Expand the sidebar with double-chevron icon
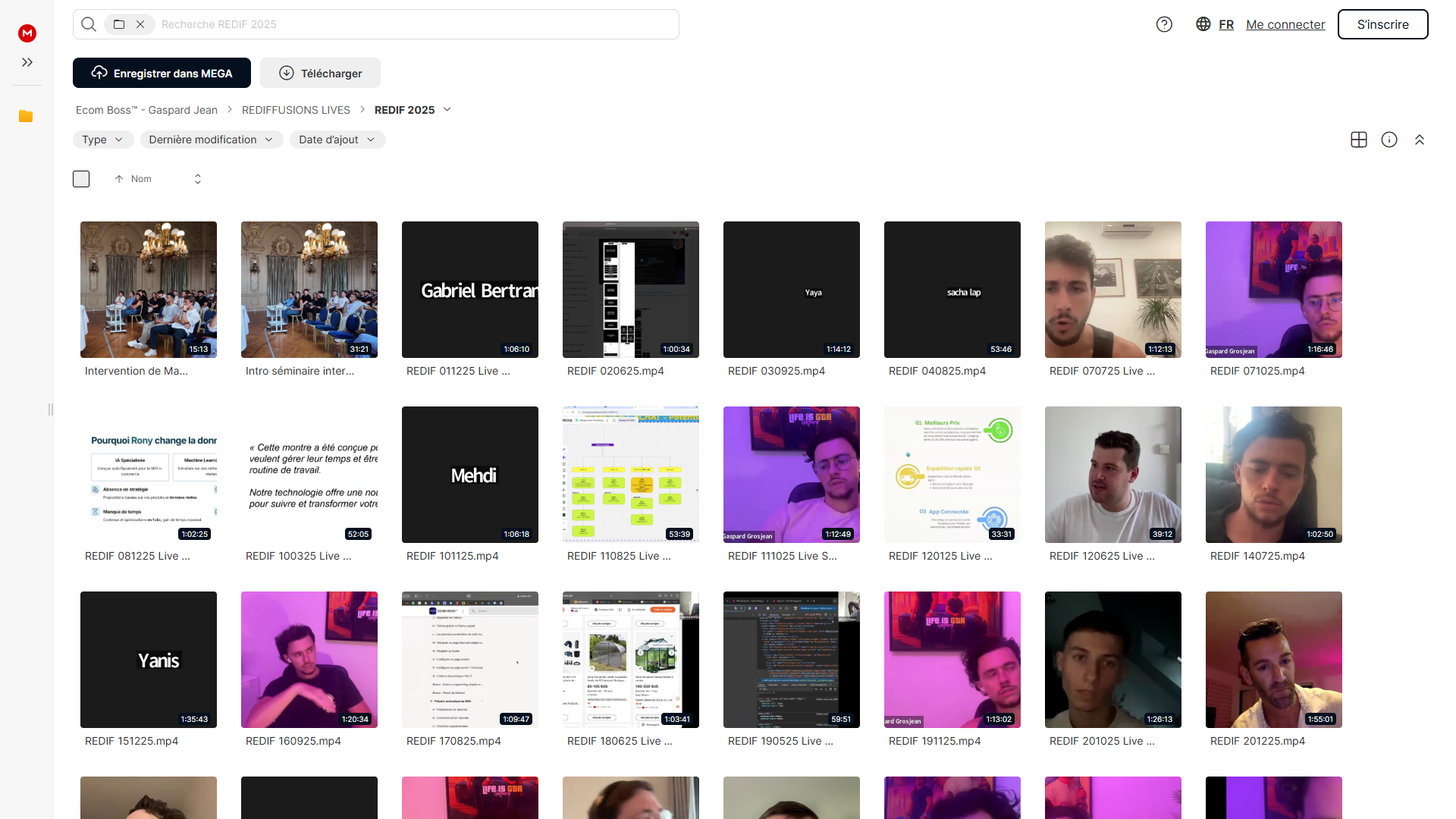Viewport: 1456px width, 819px height. [x=27, y=62]
